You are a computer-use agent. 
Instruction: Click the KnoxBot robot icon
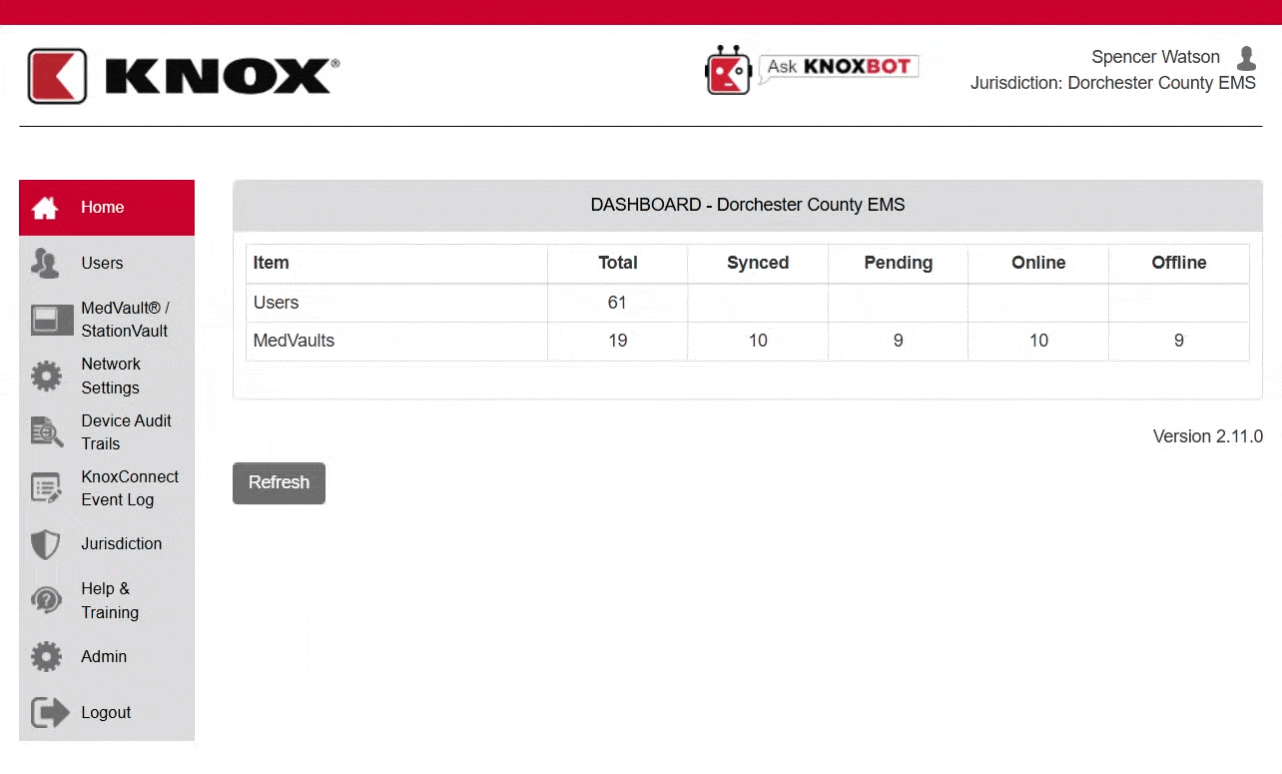(728, 70)
